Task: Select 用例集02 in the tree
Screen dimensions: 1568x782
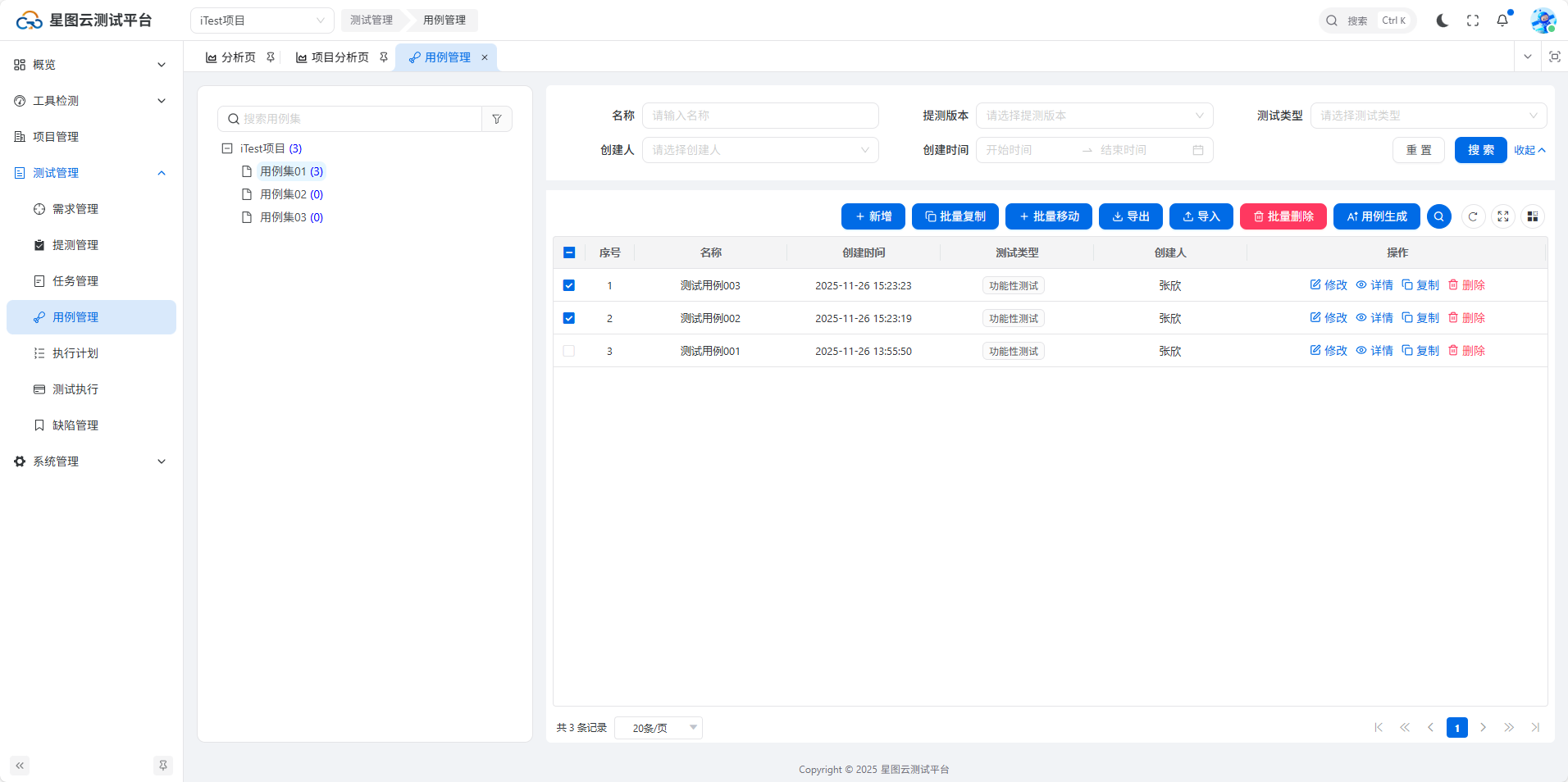Action: pyautogui.click(x=283, y=194)
